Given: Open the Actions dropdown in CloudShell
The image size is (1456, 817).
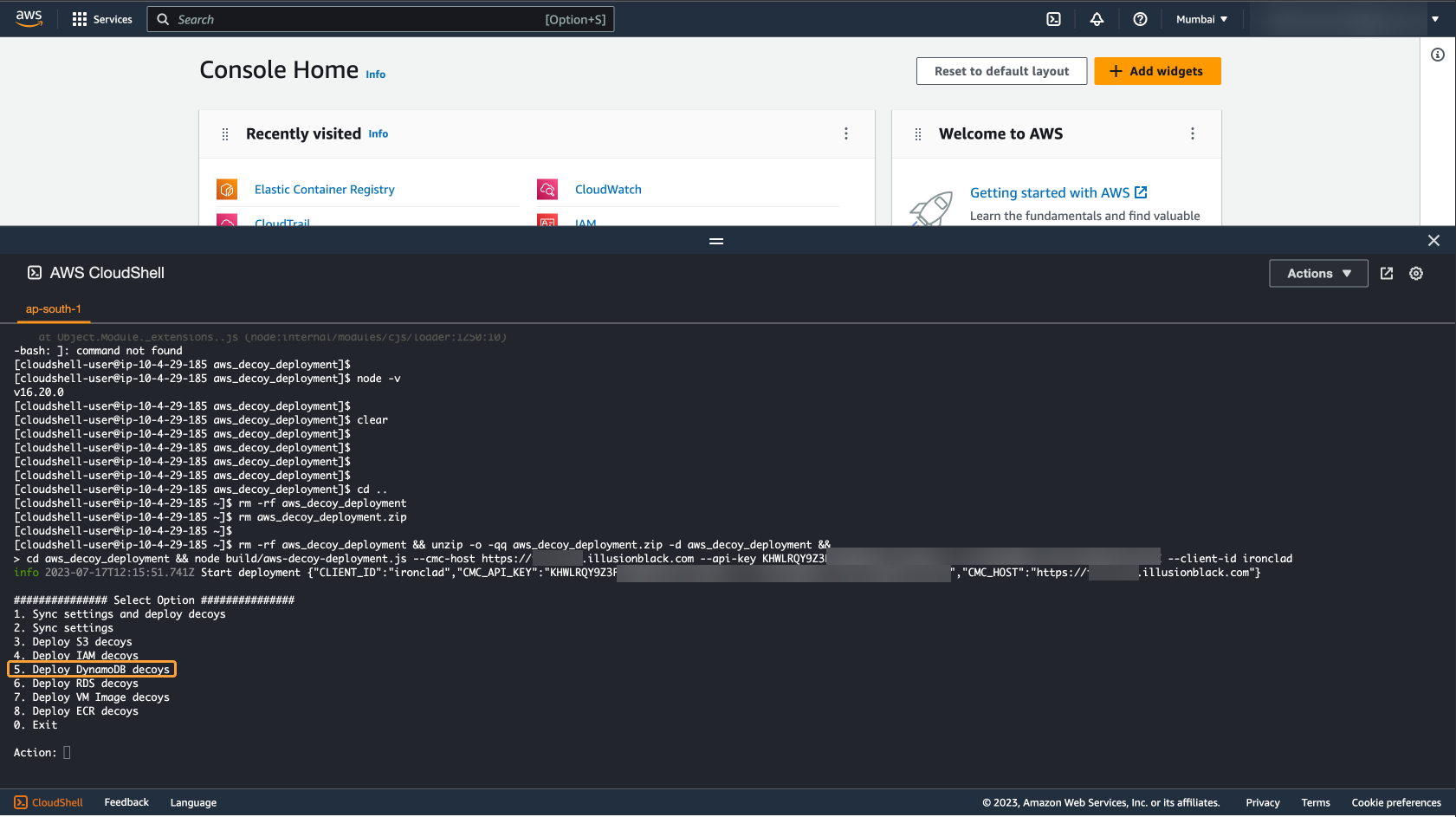Looking at the screenshot, I should point(1317,273).
